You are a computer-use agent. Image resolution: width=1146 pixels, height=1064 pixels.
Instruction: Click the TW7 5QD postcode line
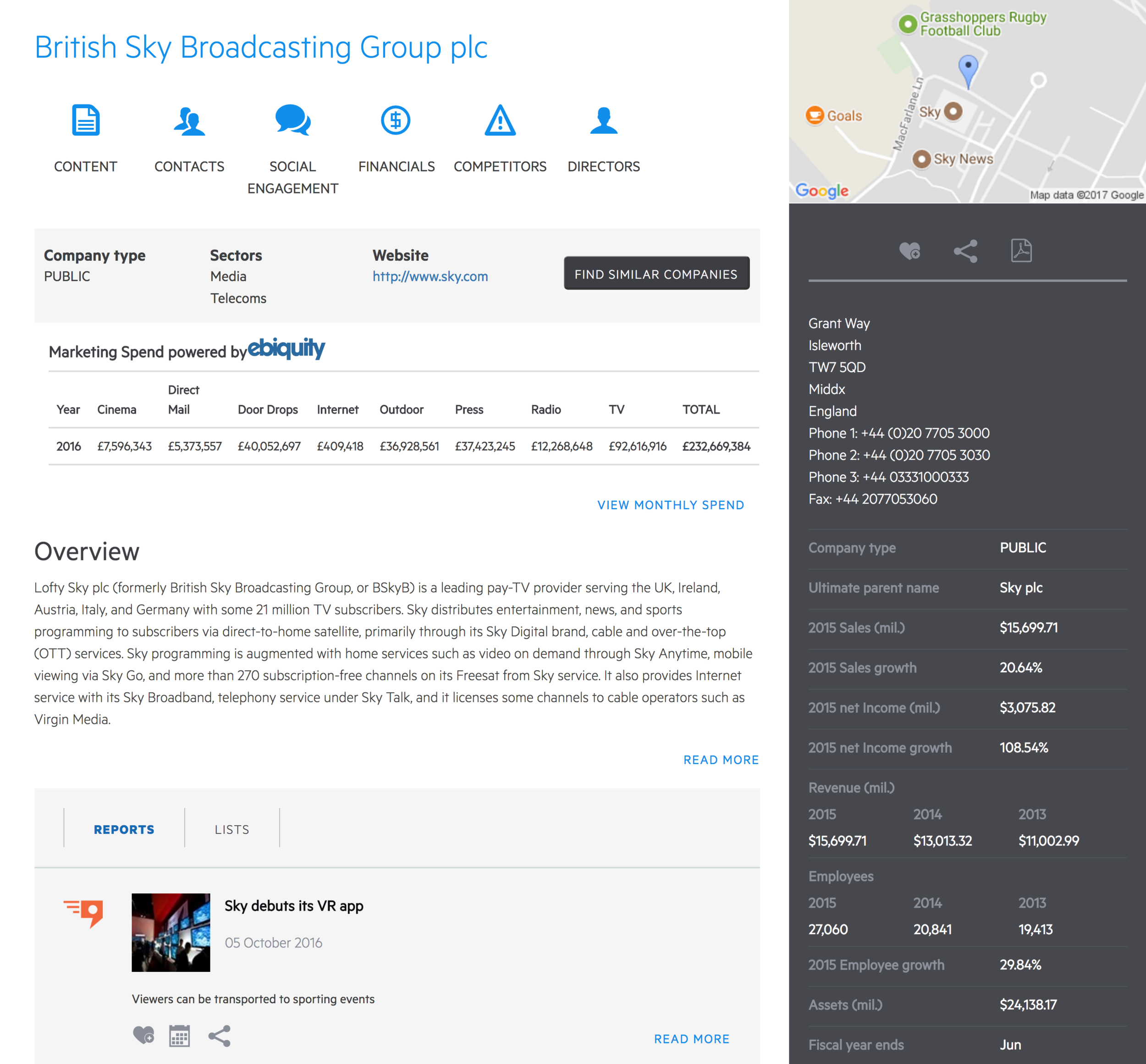[837, 367]
